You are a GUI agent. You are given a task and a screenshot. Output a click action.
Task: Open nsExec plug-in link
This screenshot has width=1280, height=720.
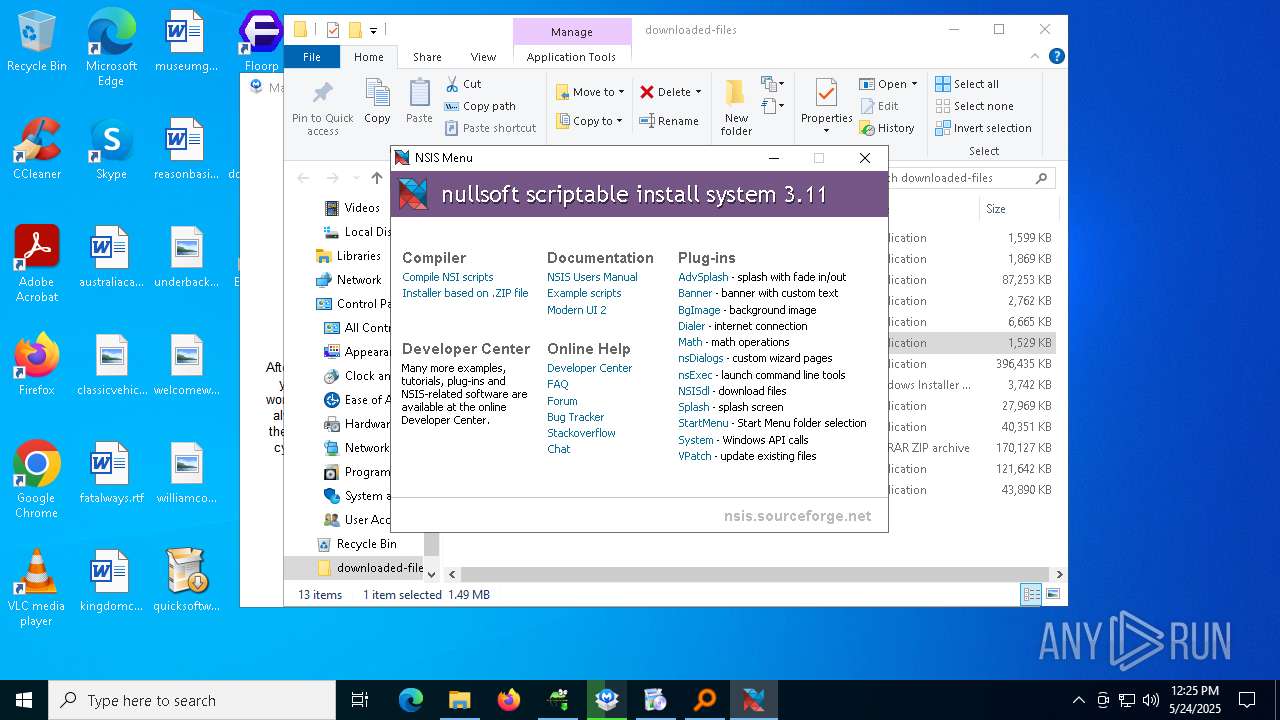click(x=695, y=375)
